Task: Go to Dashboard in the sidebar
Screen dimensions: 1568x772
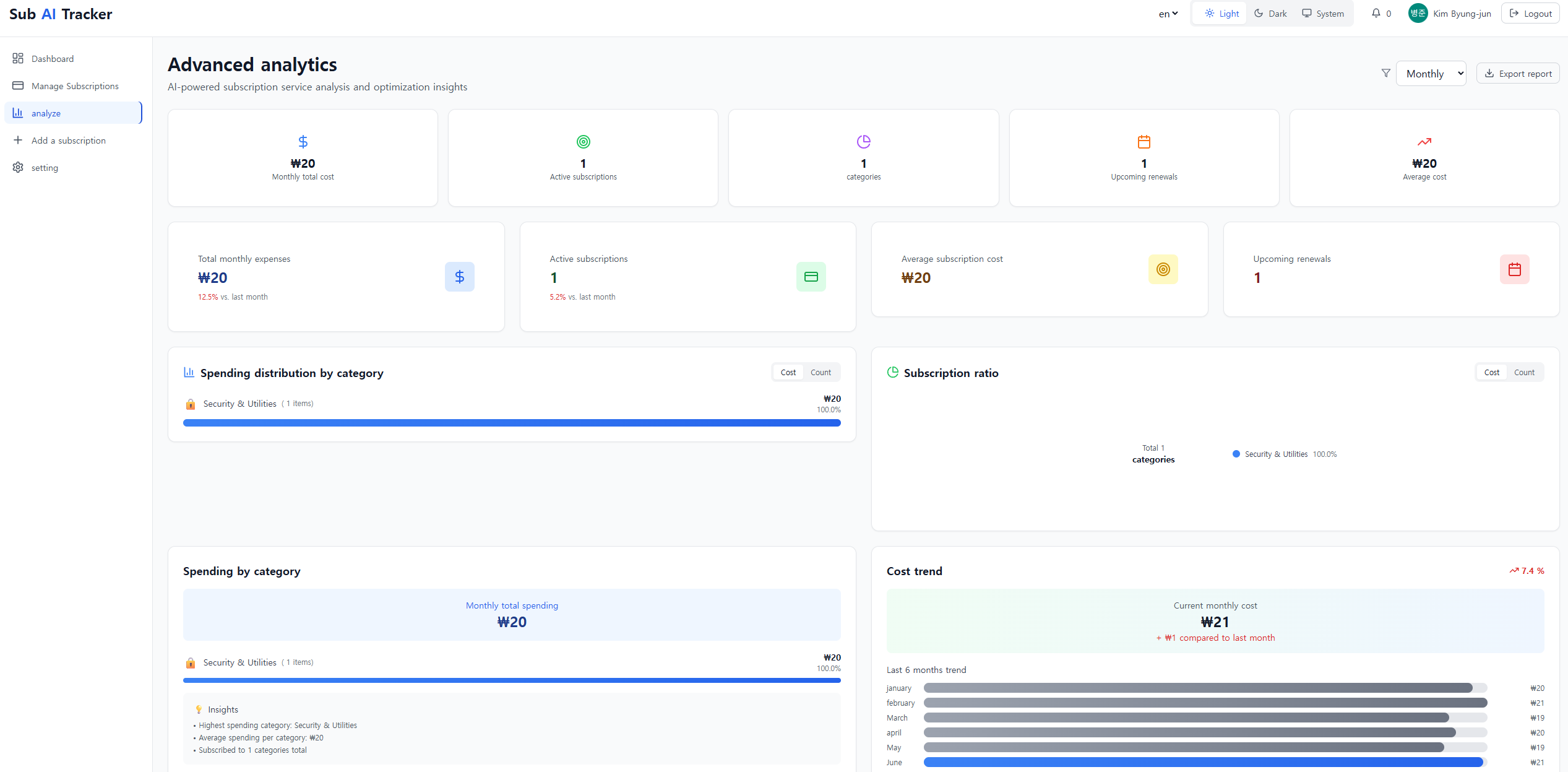Action: click(x=53, y=59)
